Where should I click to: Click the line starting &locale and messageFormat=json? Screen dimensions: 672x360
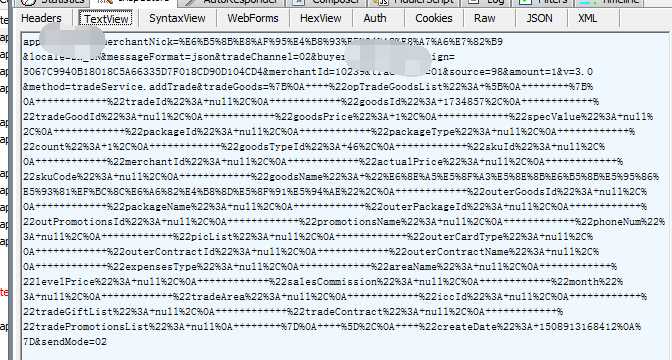point(239,57)
